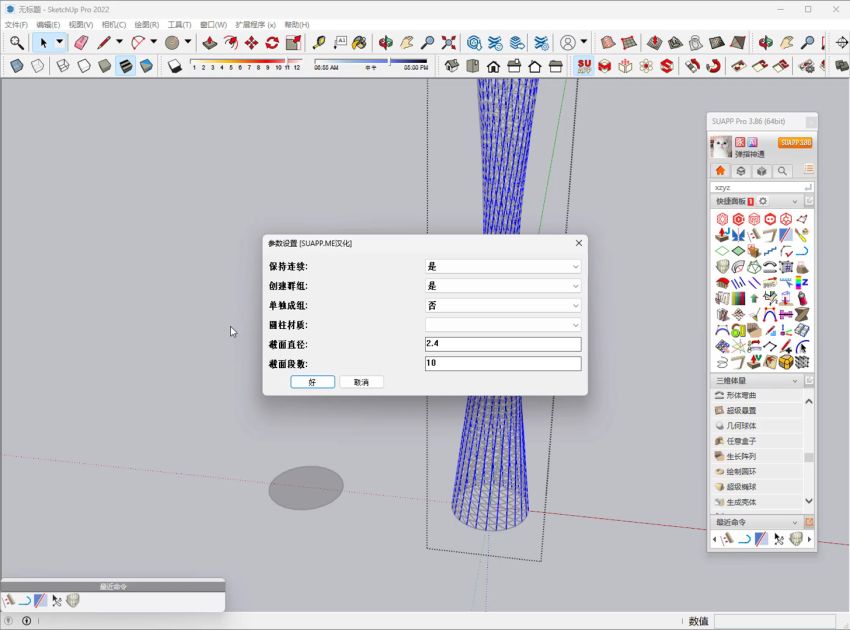Click the 取消 cancel button
Viewport: 850px width, 630px height.
coord(362,382)
